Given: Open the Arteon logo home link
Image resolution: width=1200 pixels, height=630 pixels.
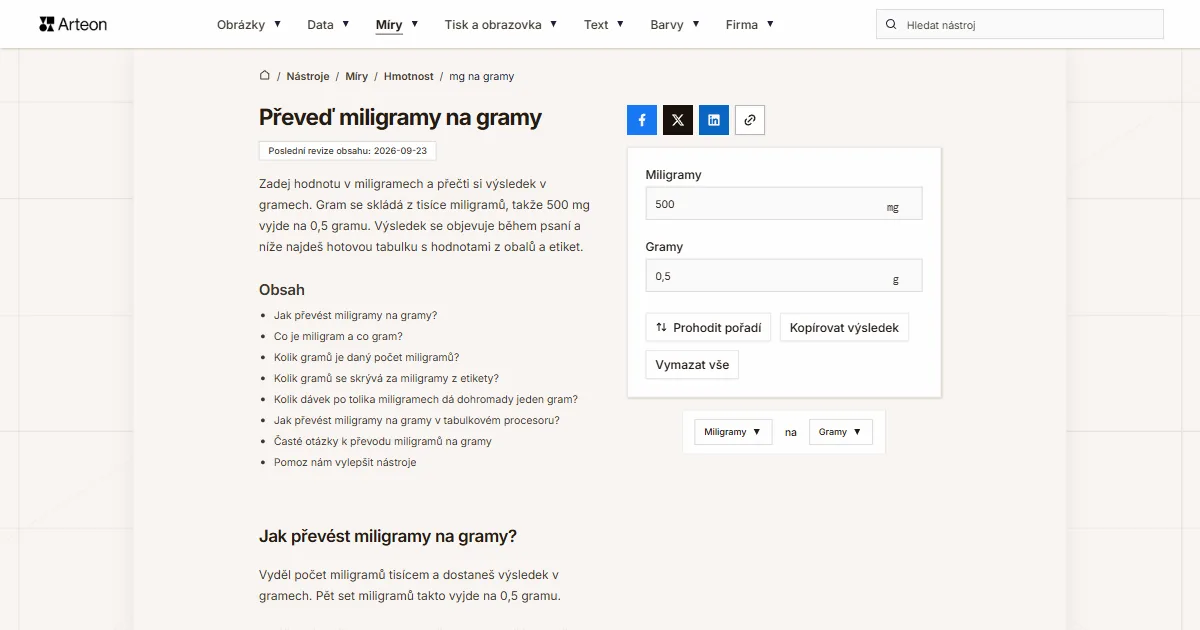Looking at the screenshot, I should (73, 24).
